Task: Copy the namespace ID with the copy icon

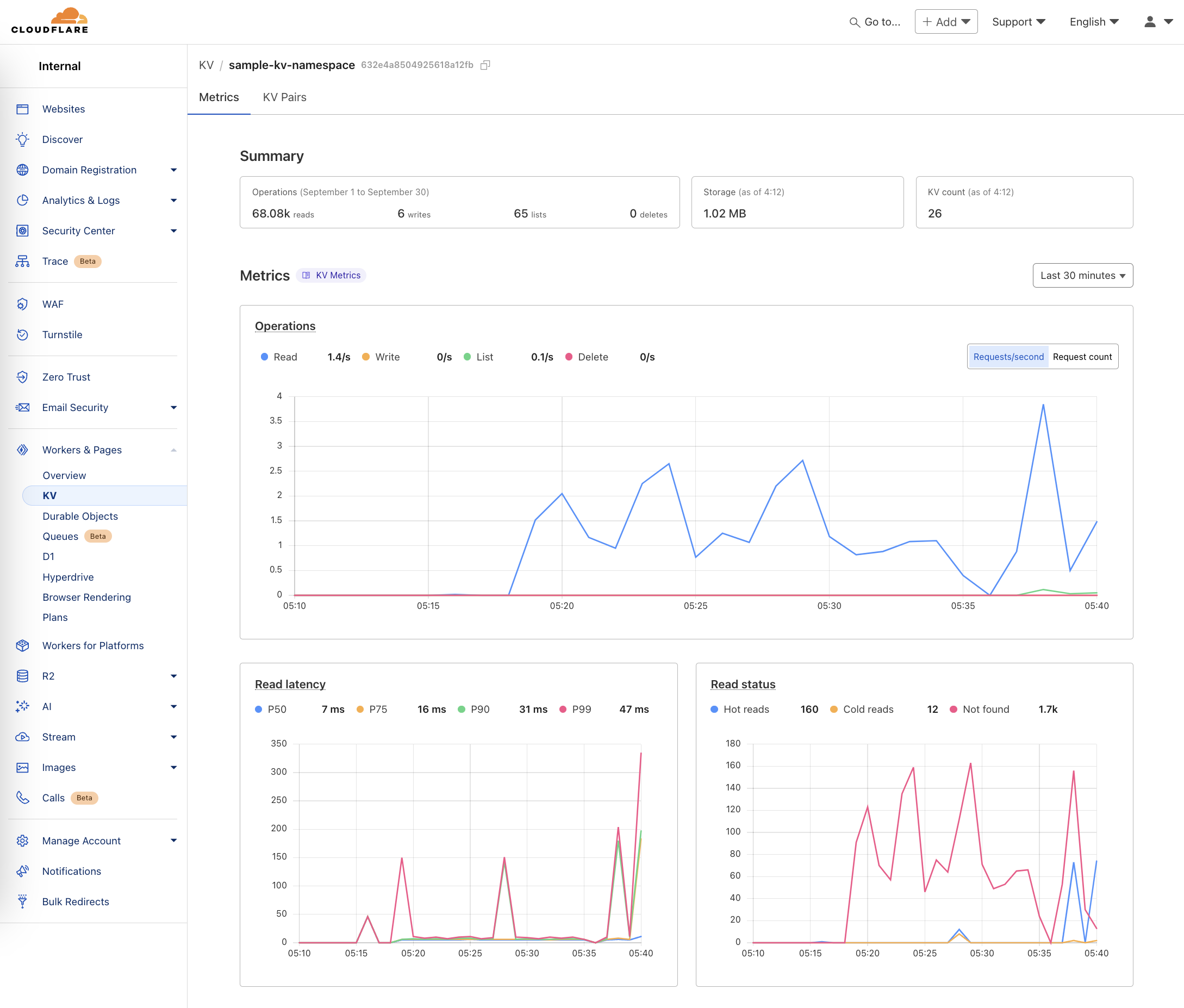Action: tap(485, 65)
